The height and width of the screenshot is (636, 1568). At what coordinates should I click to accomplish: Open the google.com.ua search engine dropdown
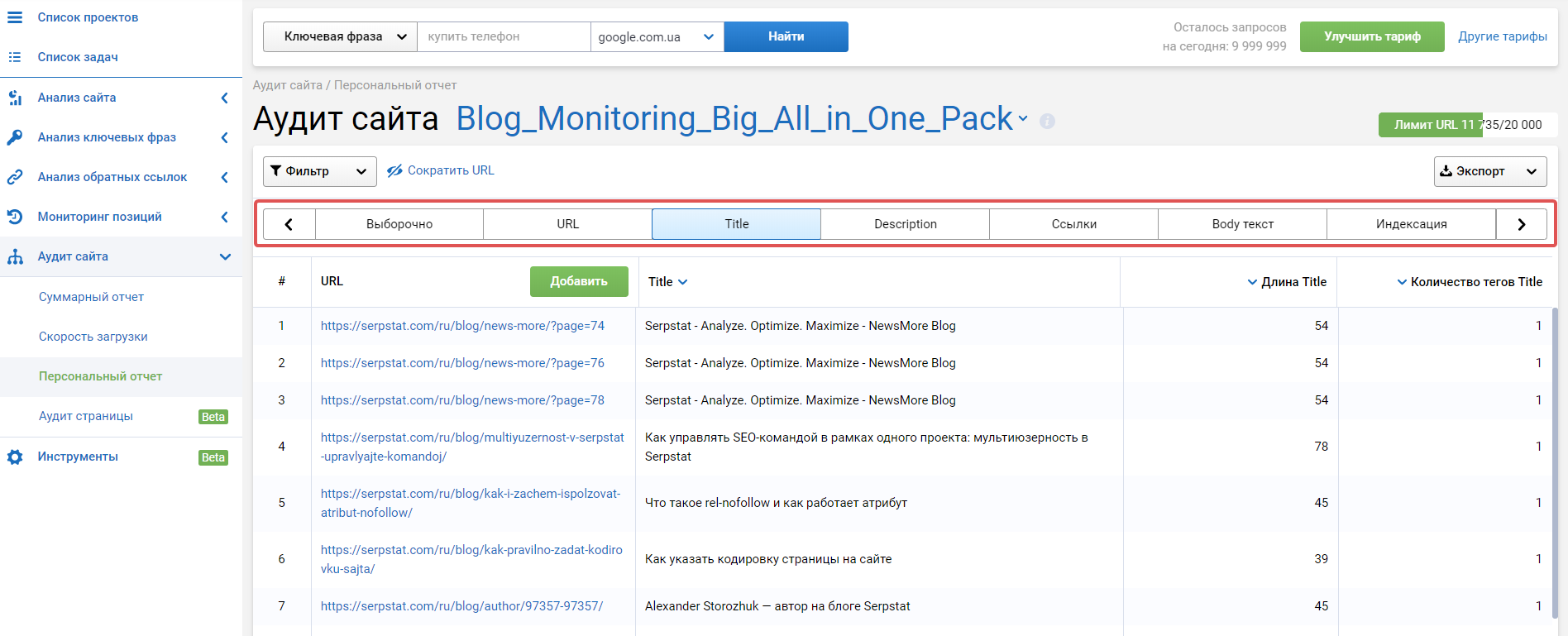click(657, 36)
